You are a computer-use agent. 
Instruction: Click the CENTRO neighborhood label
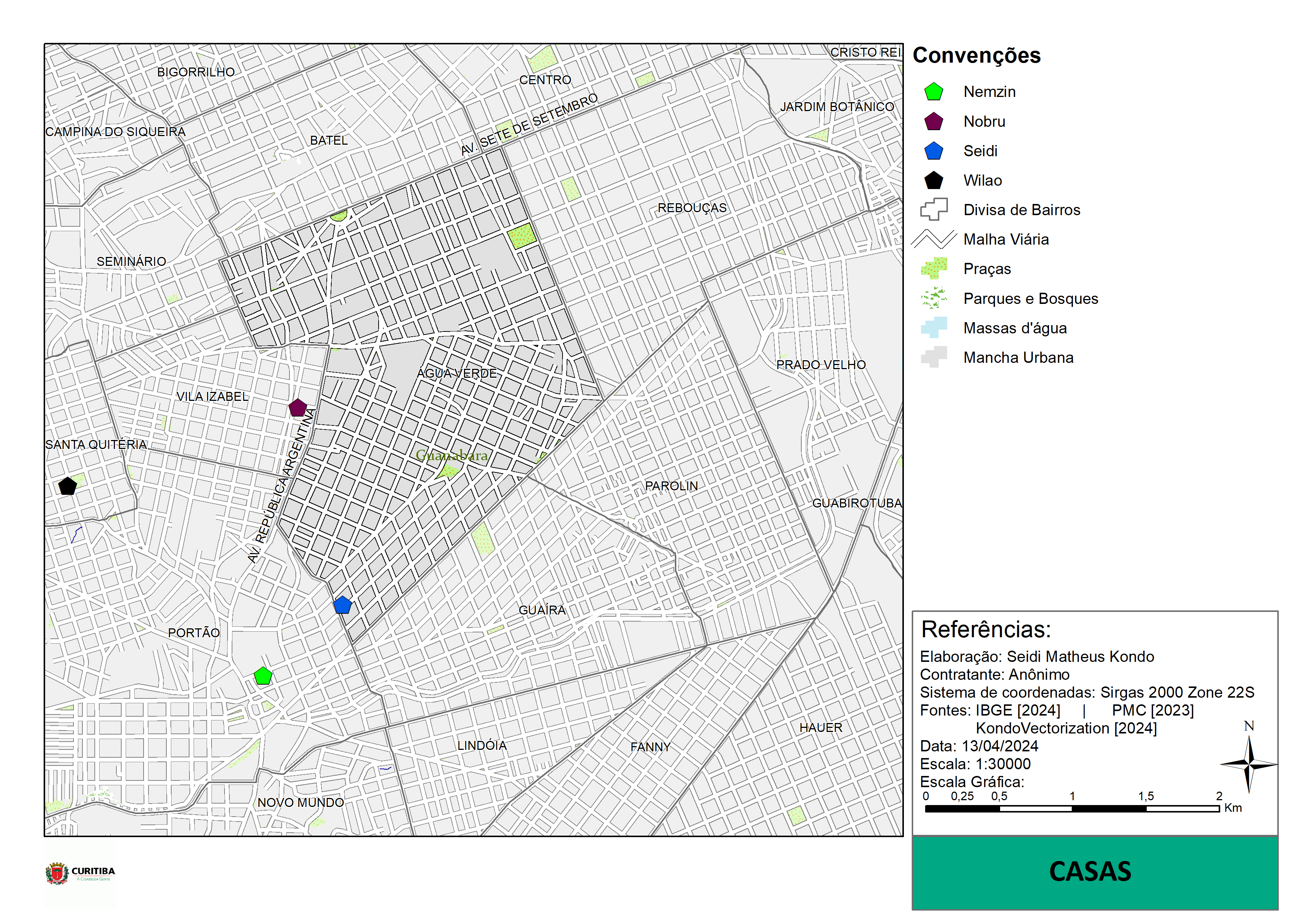click(545, 81)
